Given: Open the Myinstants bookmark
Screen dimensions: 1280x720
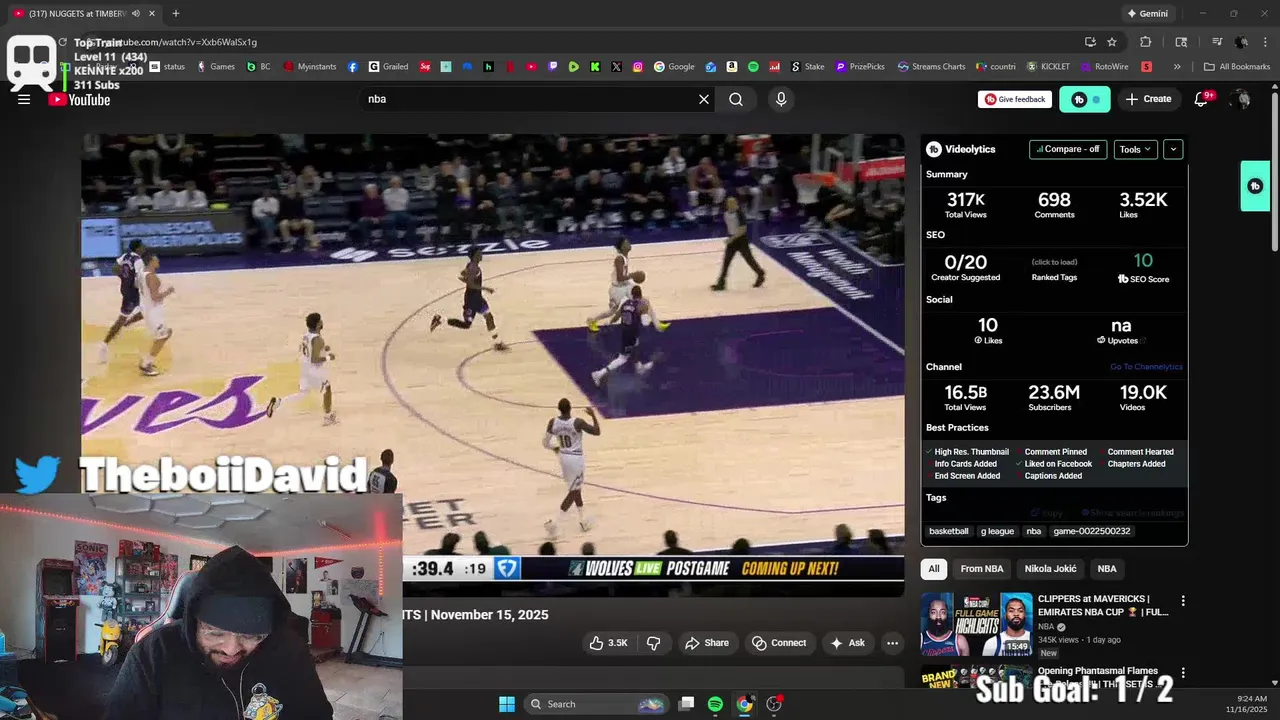Looking at the screenshot, I should (310, 67).
